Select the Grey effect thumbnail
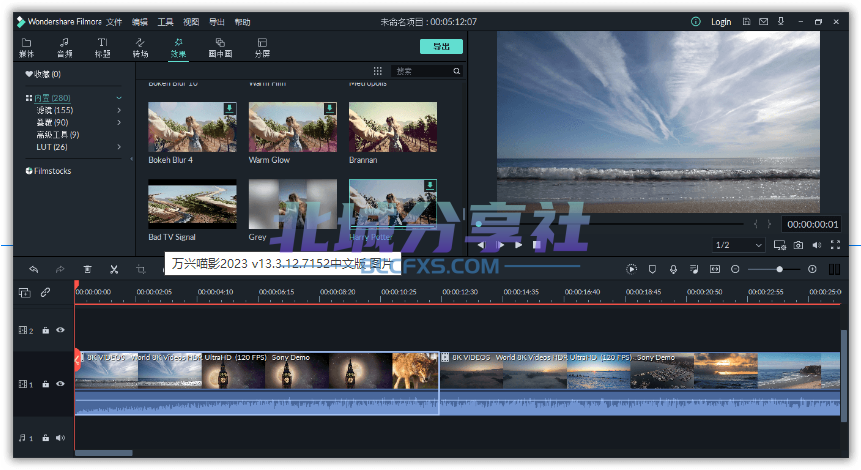The width and height of the screenshot is (861, 470). click(x=293, y=204)
